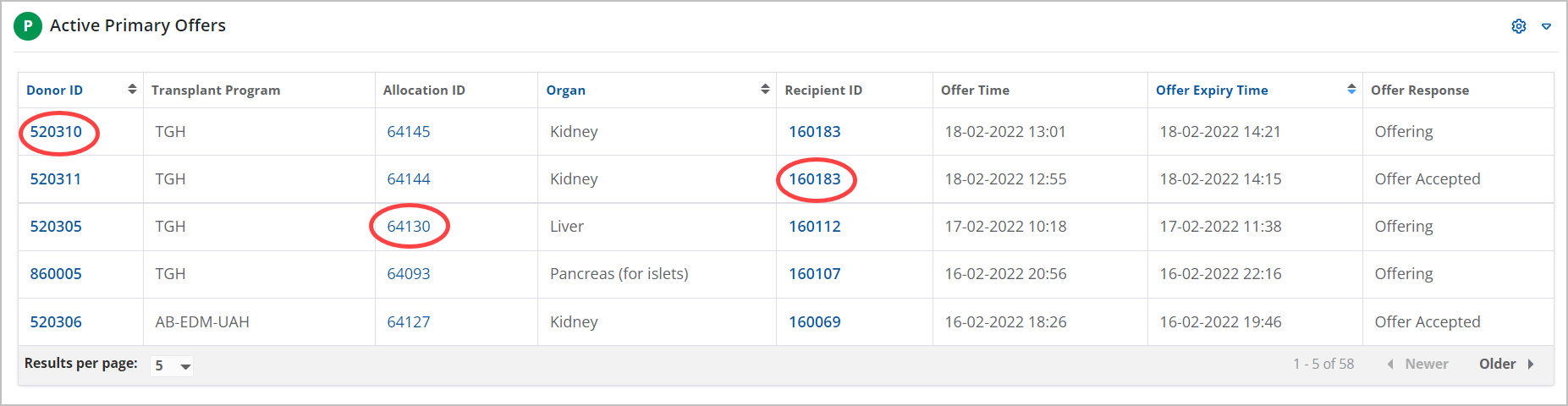Open the panel settings gear icon
This screenshot has height=406, width=1568.
pyautogui.click(x=1519, y=26)
